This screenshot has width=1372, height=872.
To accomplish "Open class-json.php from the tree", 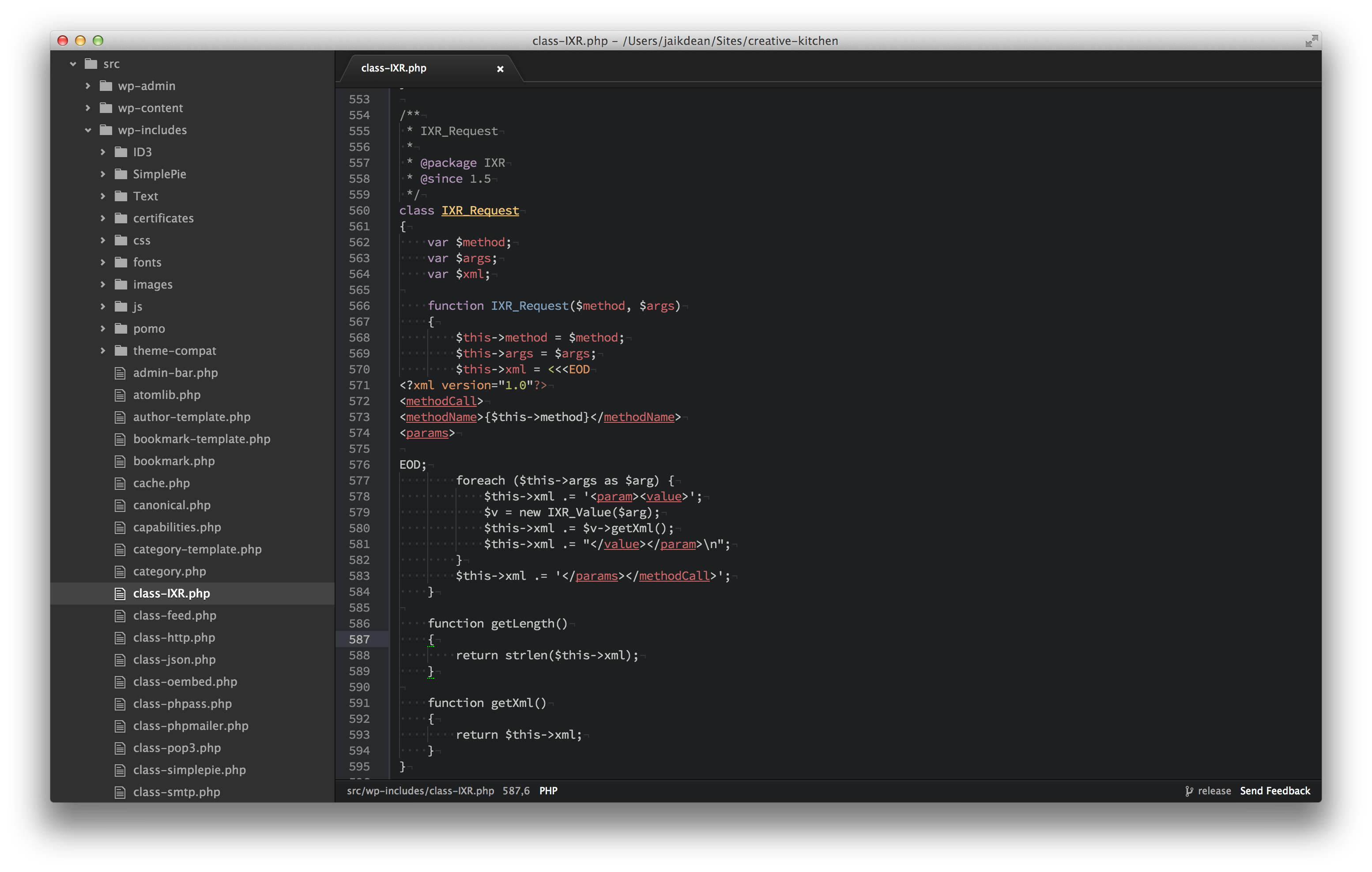I will pyautogui.click(x=174, y=660).
